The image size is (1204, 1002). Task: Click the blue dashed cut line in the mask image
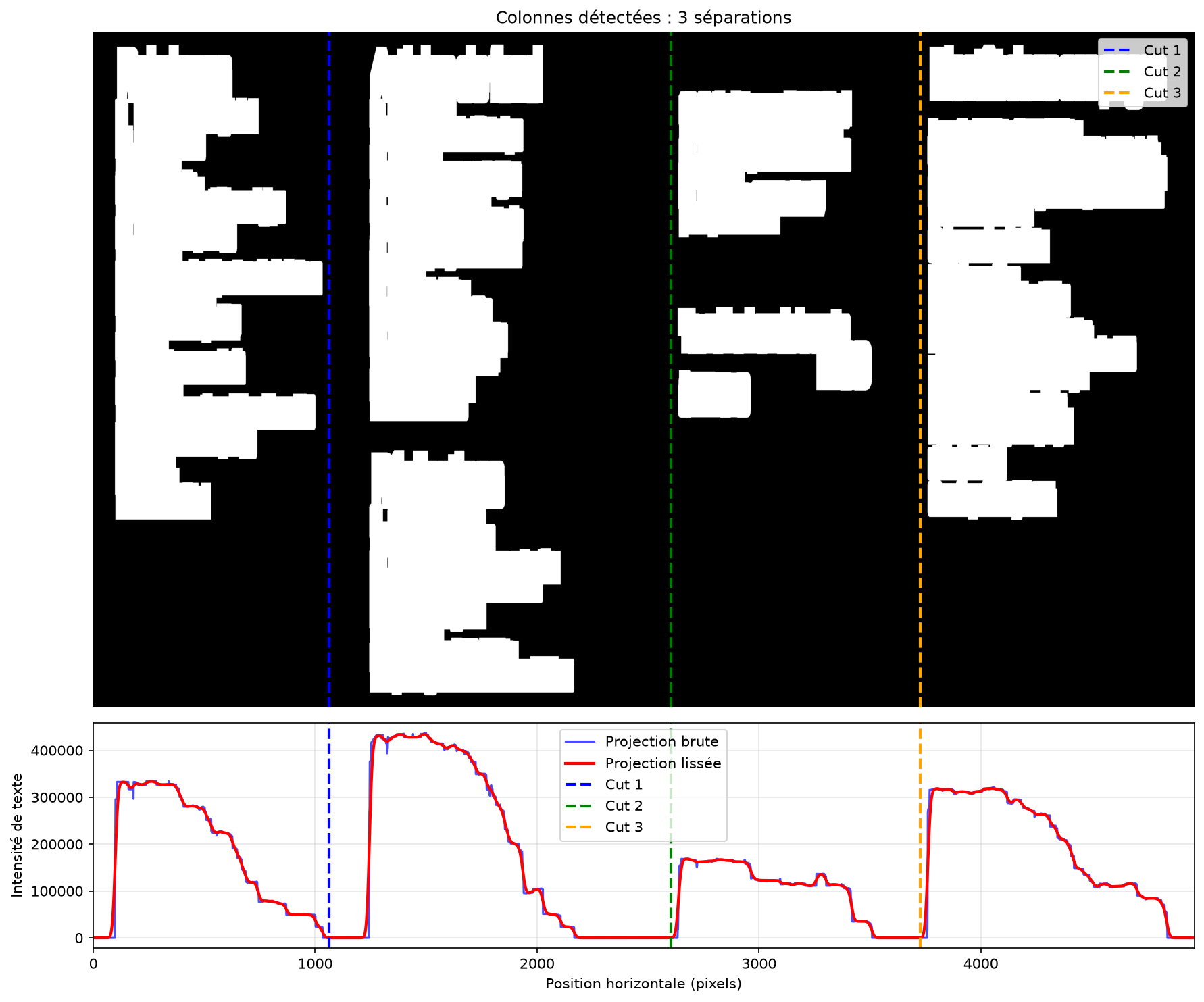(329, 370)
